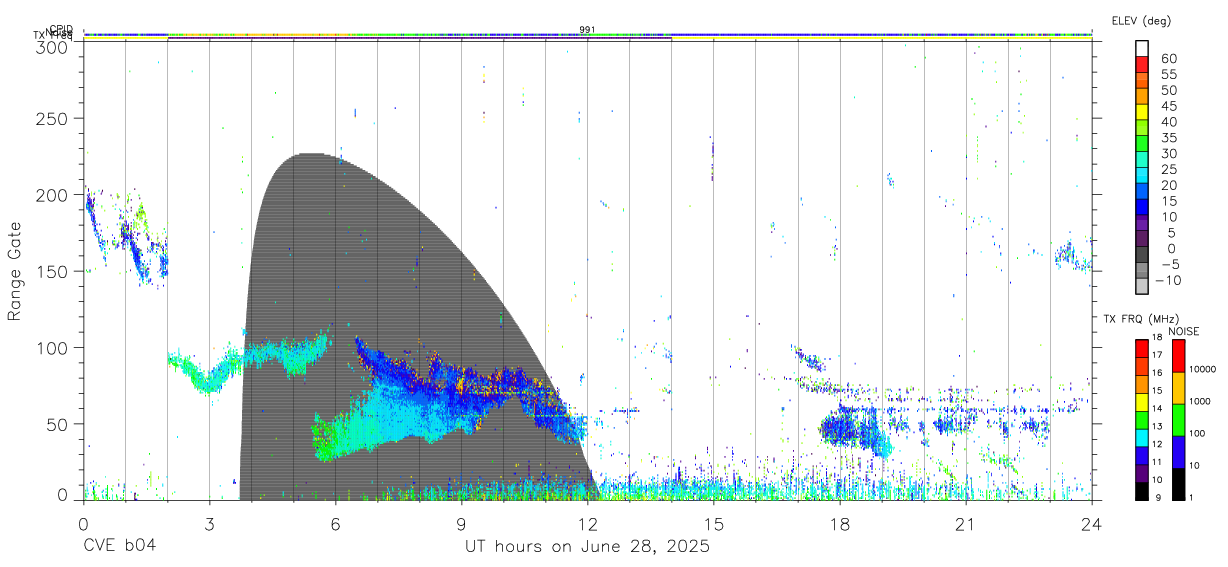Click the x-axis tick label "6"

[x=336, y=524]
